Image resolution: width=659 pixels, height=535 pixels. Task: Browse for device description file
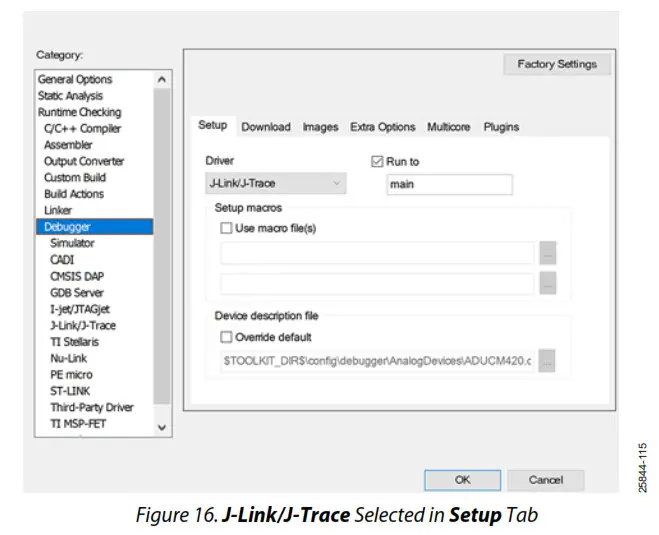coord(547,361)
